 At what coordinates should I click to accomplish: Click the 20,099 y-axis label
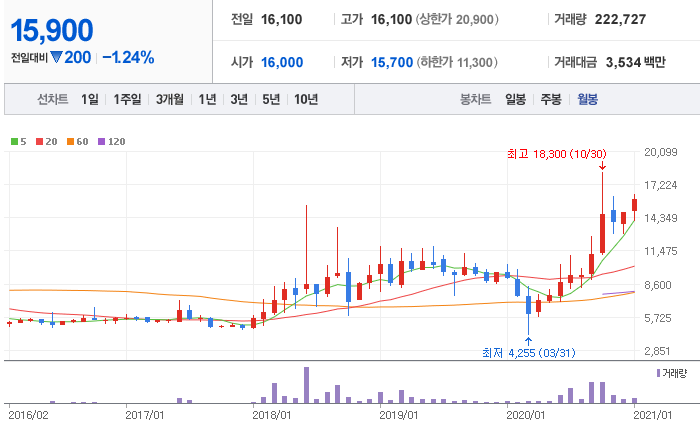click(x=661, y=152)
